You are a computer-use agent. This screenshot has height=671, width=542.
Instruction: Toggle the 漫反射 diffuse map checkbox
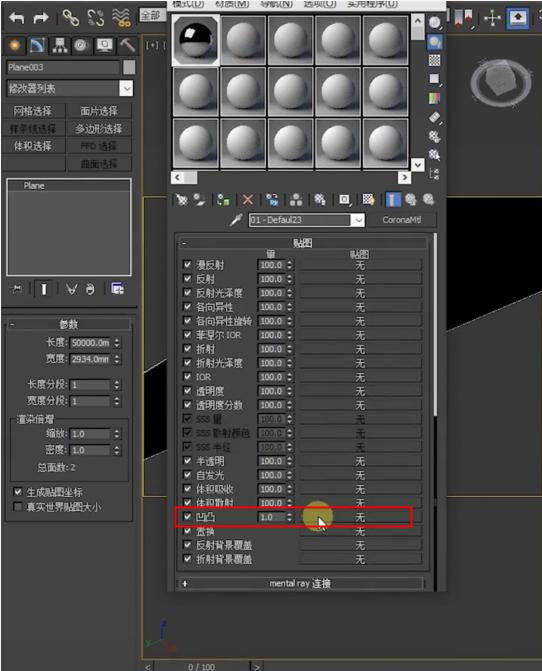pos(187,264)
